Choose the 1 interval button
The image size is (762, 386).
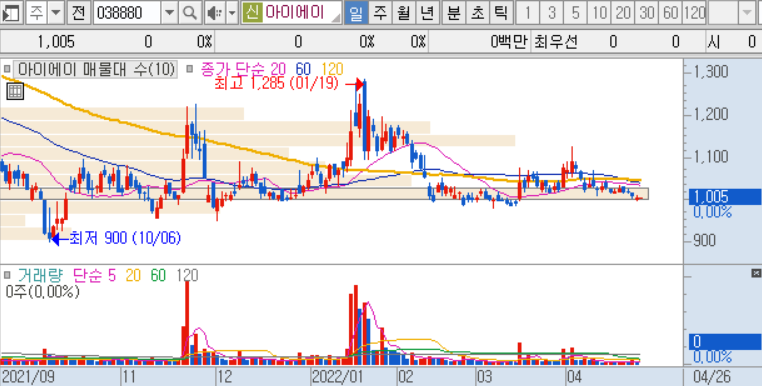pos(527,13)
